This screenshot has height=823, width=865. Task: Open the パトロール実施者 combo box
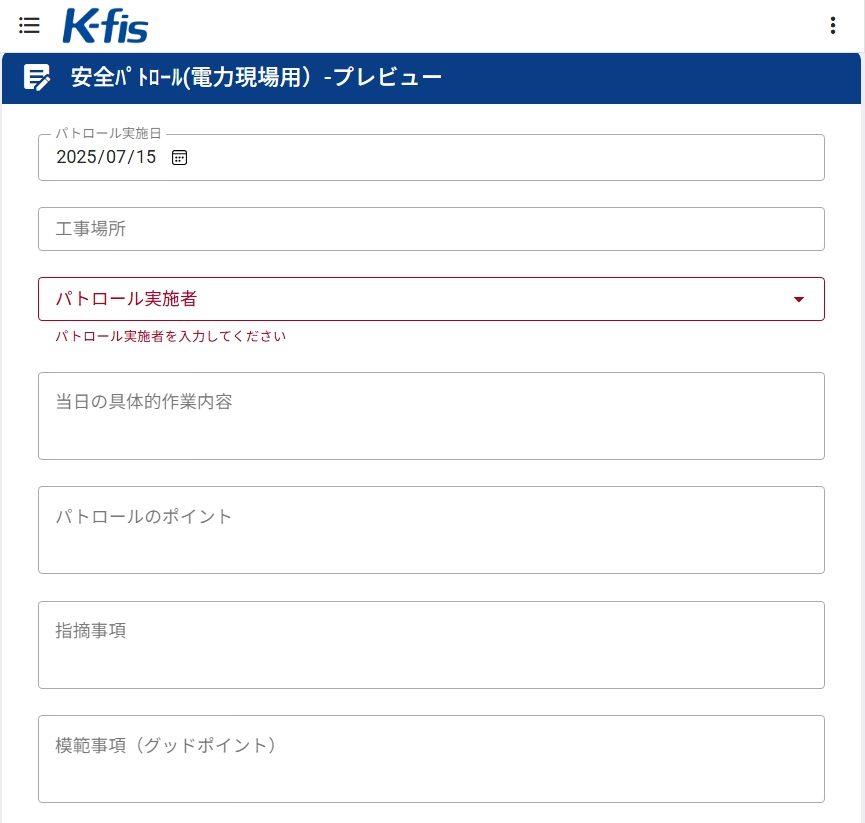pos(431,299)
